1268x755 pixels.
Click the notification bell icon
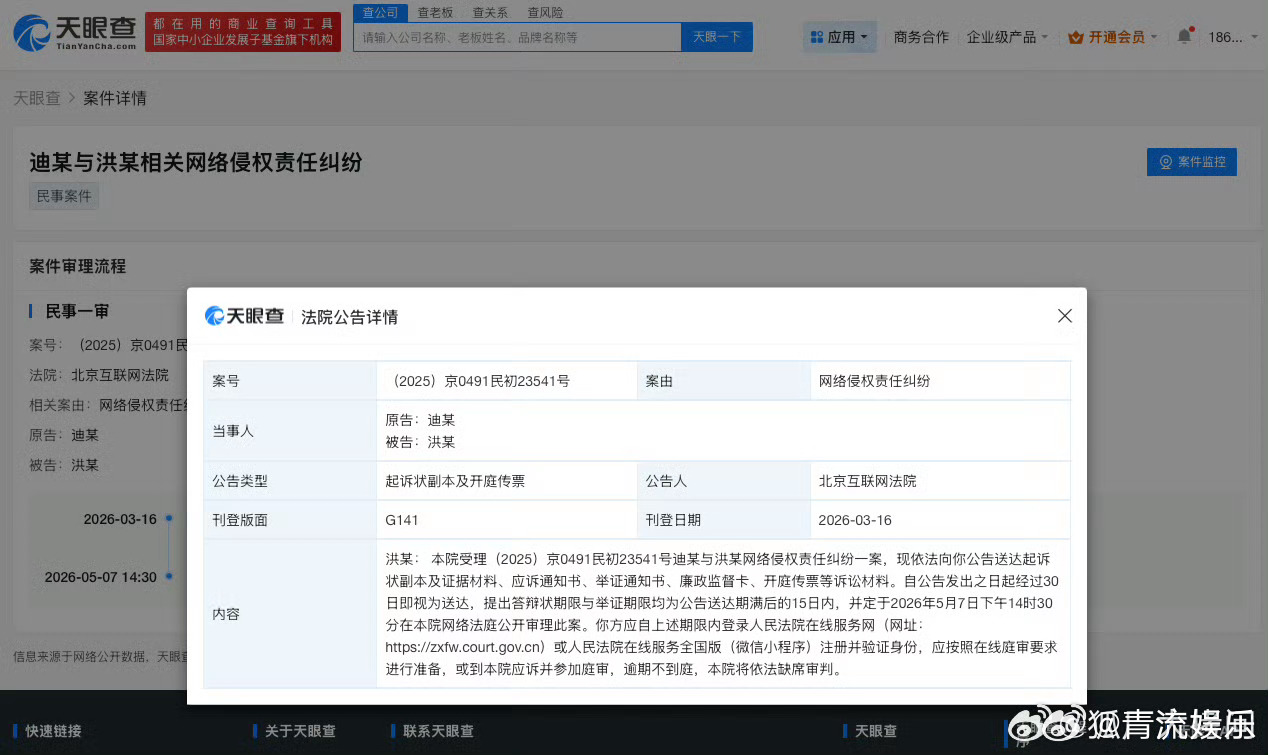coord(1185,33)
